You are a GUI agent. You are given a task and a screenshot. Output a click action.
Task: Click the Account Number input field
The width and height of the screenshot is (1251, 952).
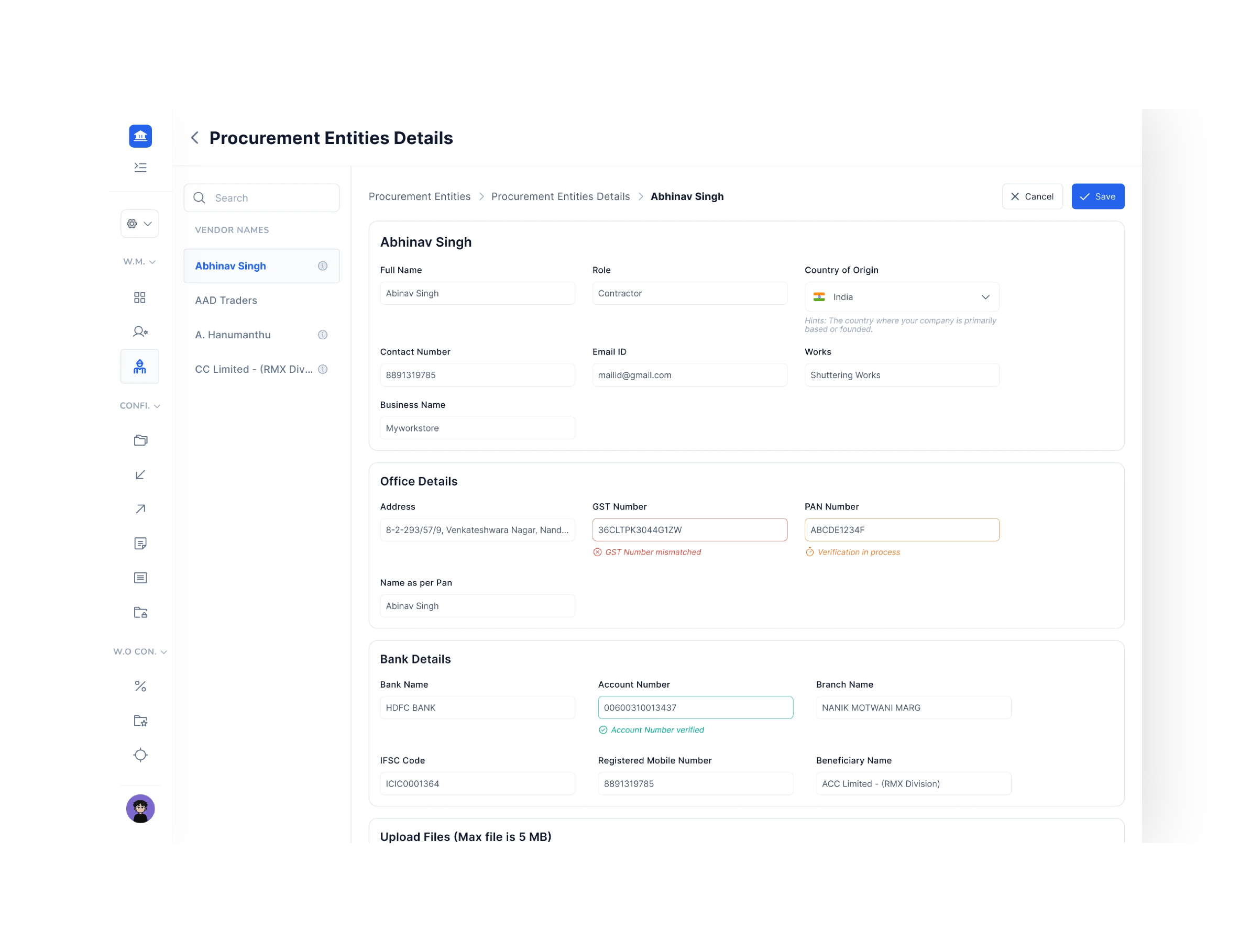point(695,708)
